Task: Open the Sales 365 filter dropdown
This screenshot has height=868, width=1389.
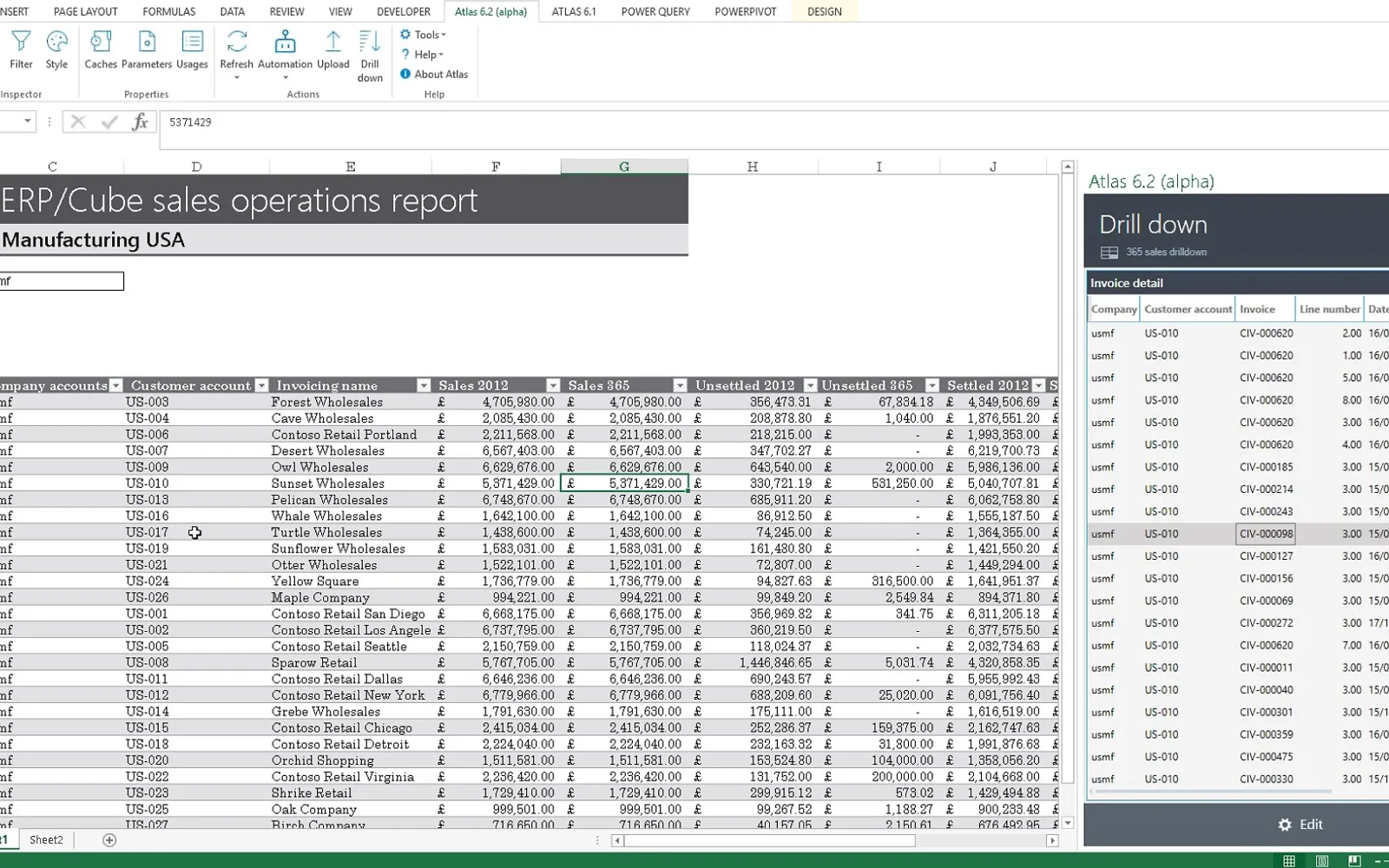Action: (x=681, y=385)
